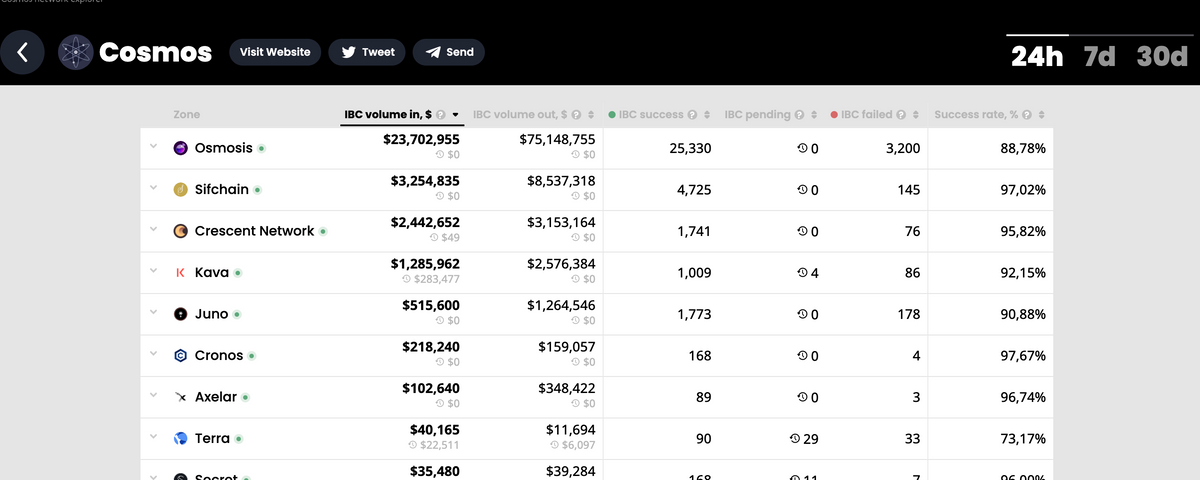Expand the Juno row chevron
1200x480 pixels.
(154, 313)
